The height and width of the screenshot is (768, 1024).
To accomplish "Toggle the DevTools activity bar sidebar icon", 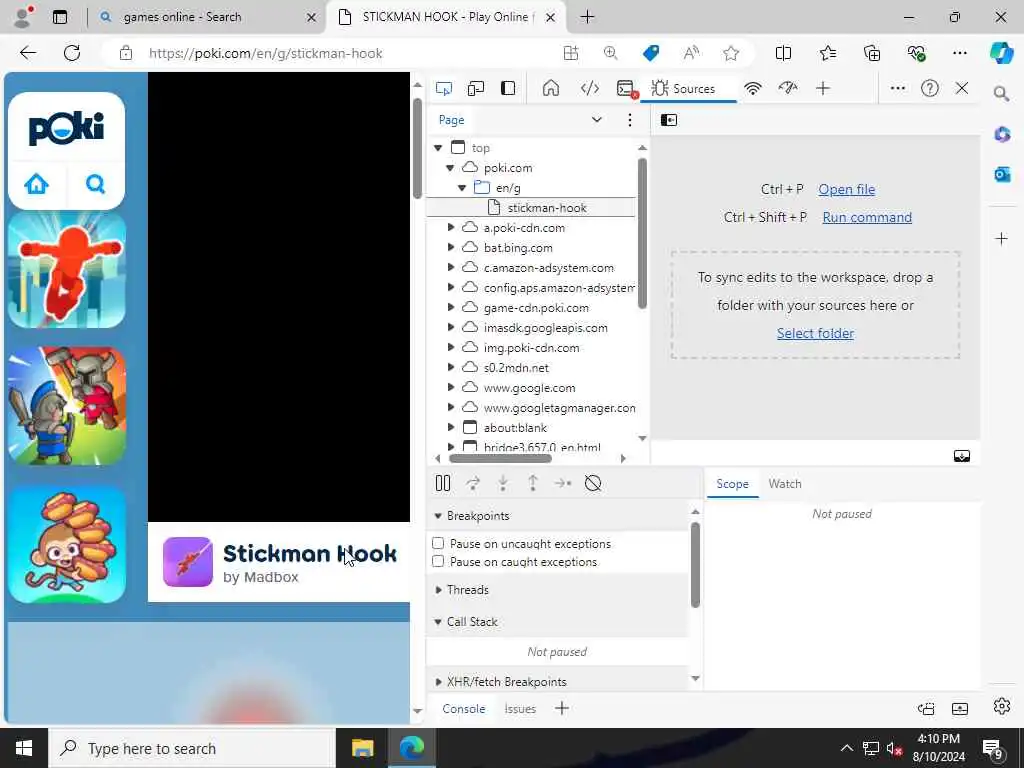I will point(507,88).
